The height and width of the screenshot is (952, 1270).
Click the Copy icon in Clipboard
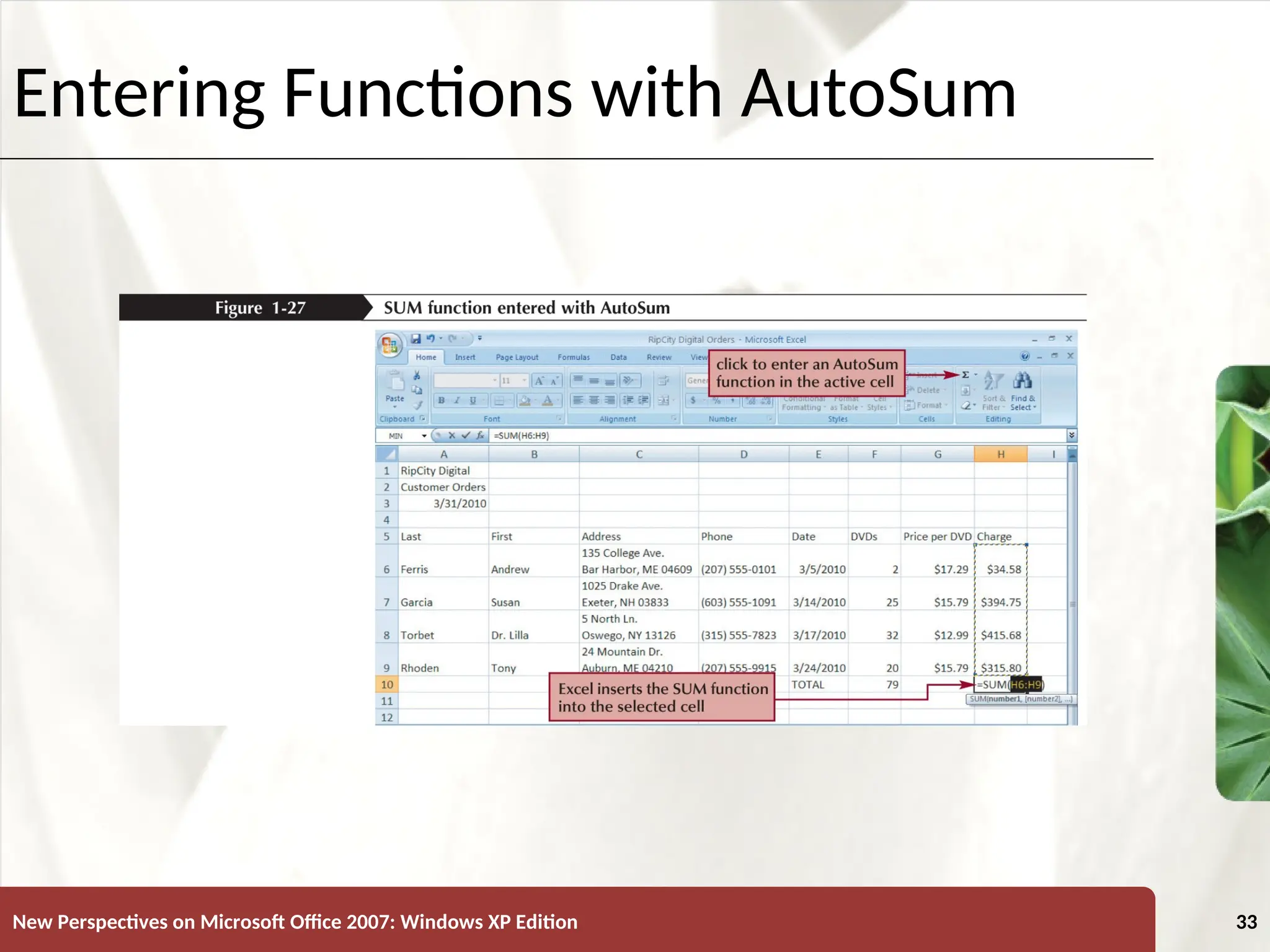pos(417,390)
